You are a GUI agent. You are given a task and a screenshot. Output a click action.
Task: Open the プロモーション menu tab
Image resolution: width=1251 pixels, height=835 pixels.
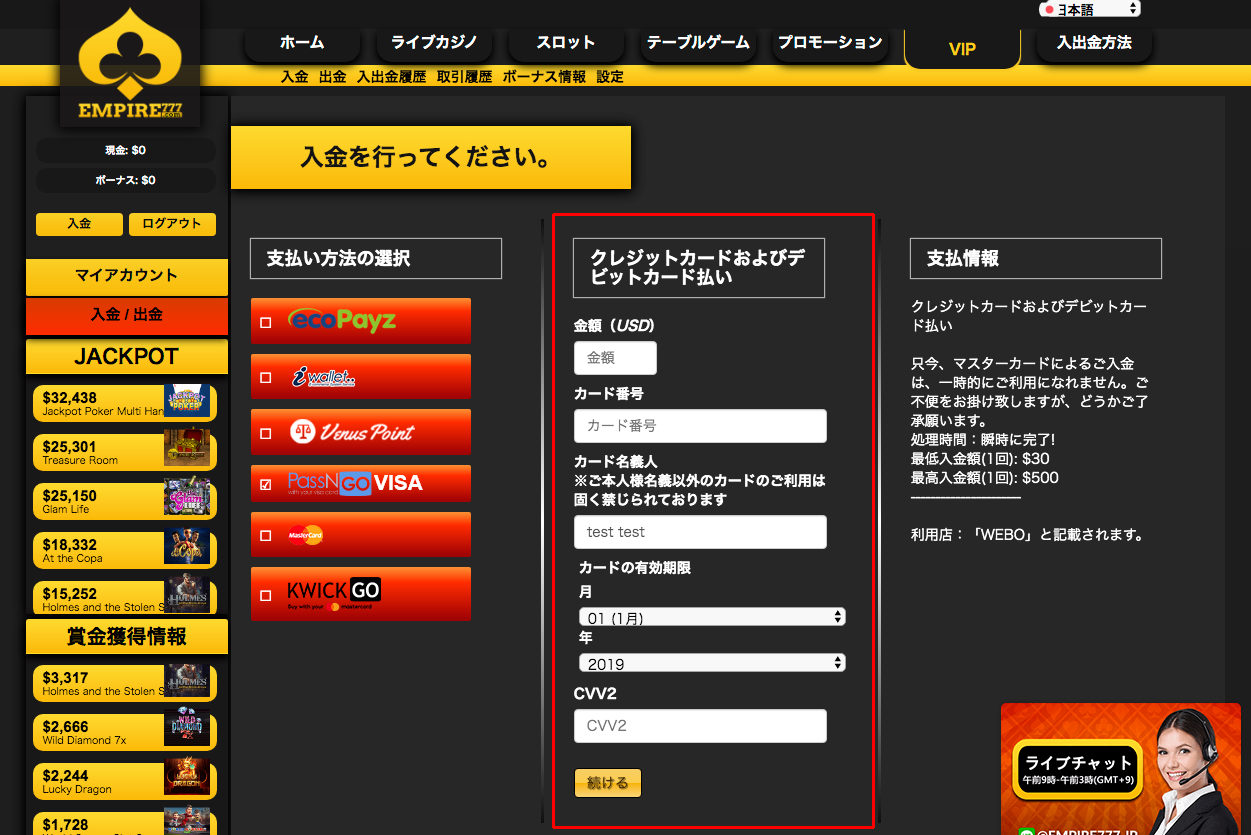point(830,43)
